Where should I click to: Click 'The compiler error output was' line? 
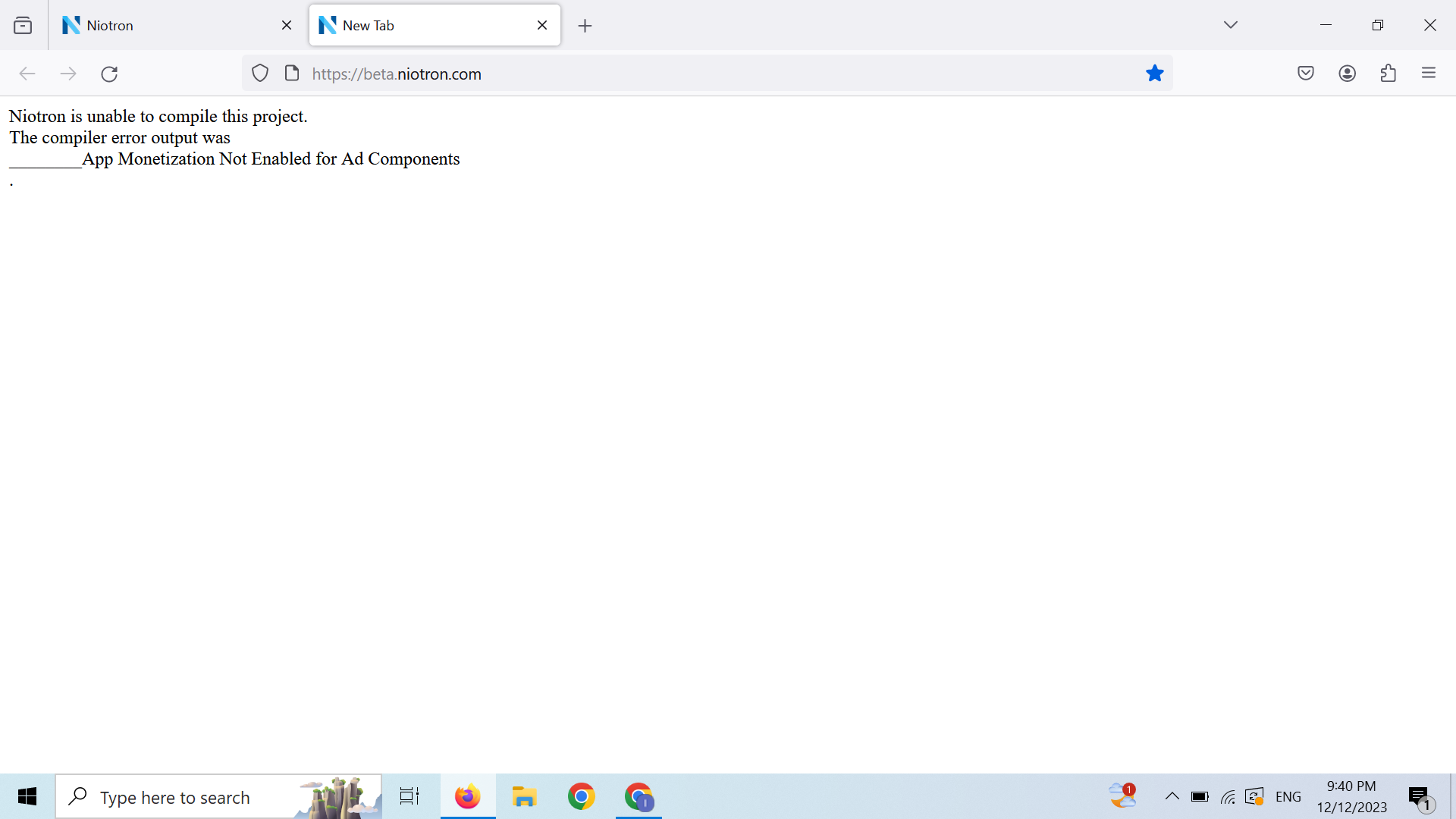pos(120,138)
